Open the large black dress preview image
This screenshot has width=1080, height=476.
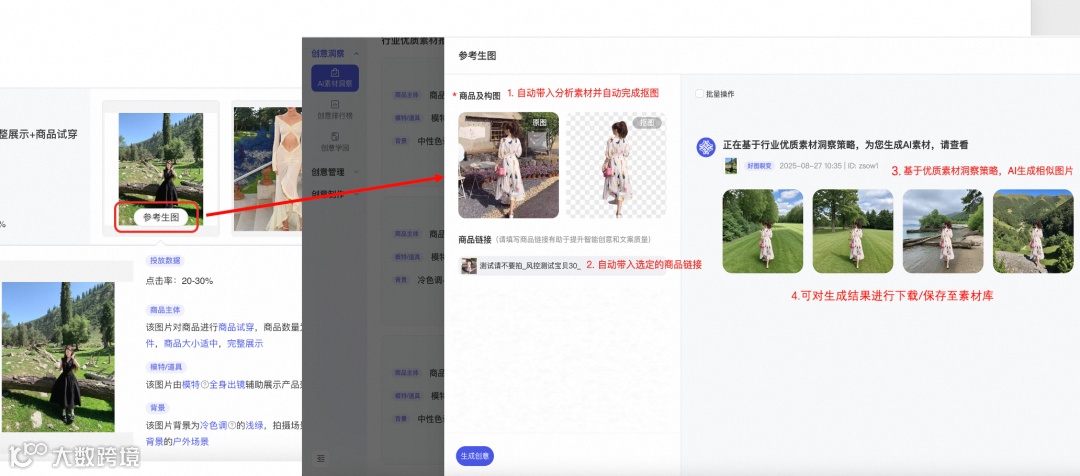pos(58,357)
